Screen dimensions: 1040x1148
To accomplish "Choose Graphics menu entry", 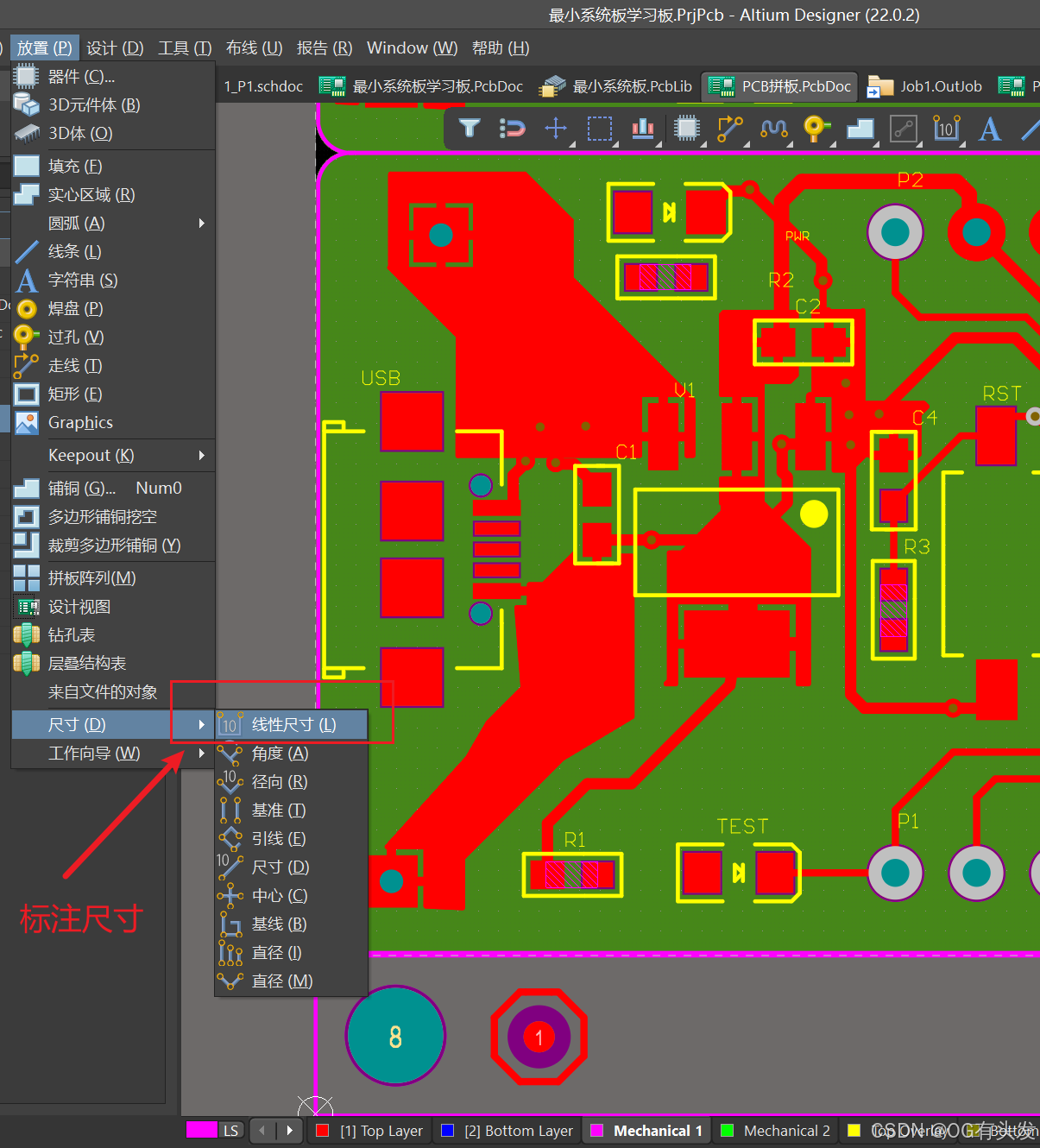I will (x=113, y=423).
